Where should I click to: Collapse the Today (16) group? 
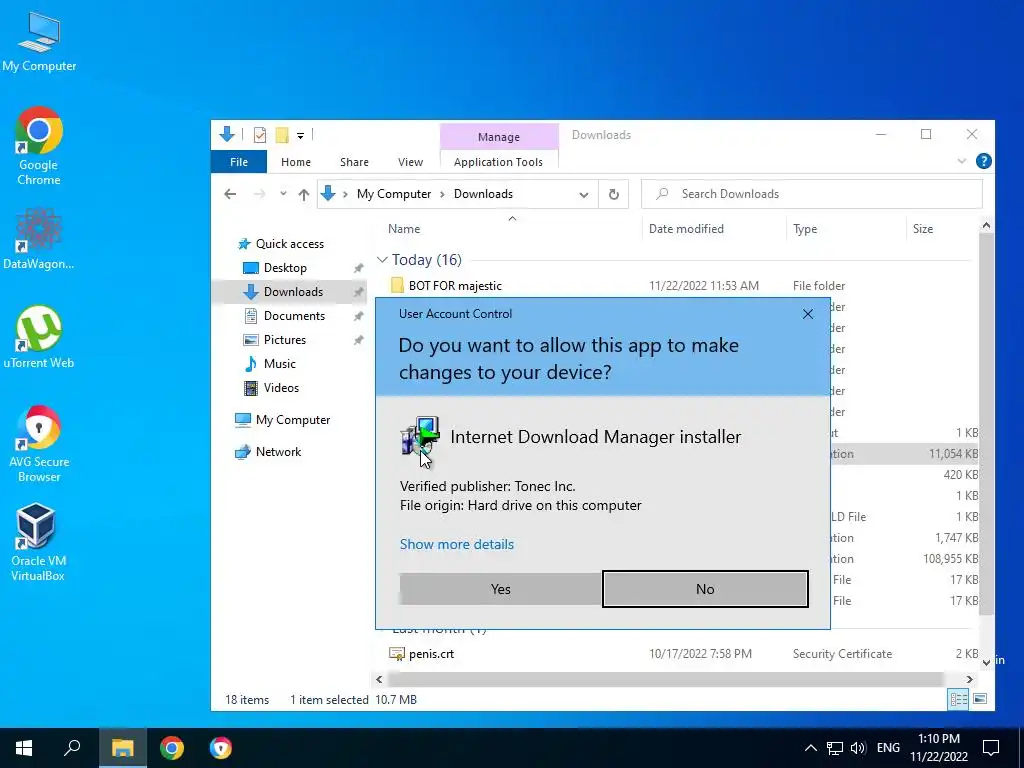click(x=382, y=260)
